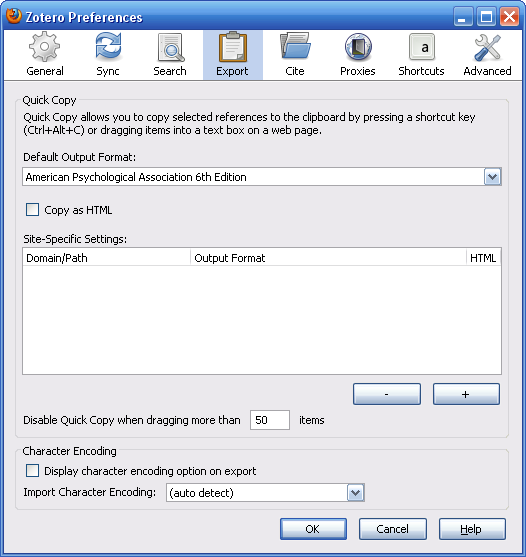Click the OK button
This screenshot has width=526, height=557.
pos(313,529)
